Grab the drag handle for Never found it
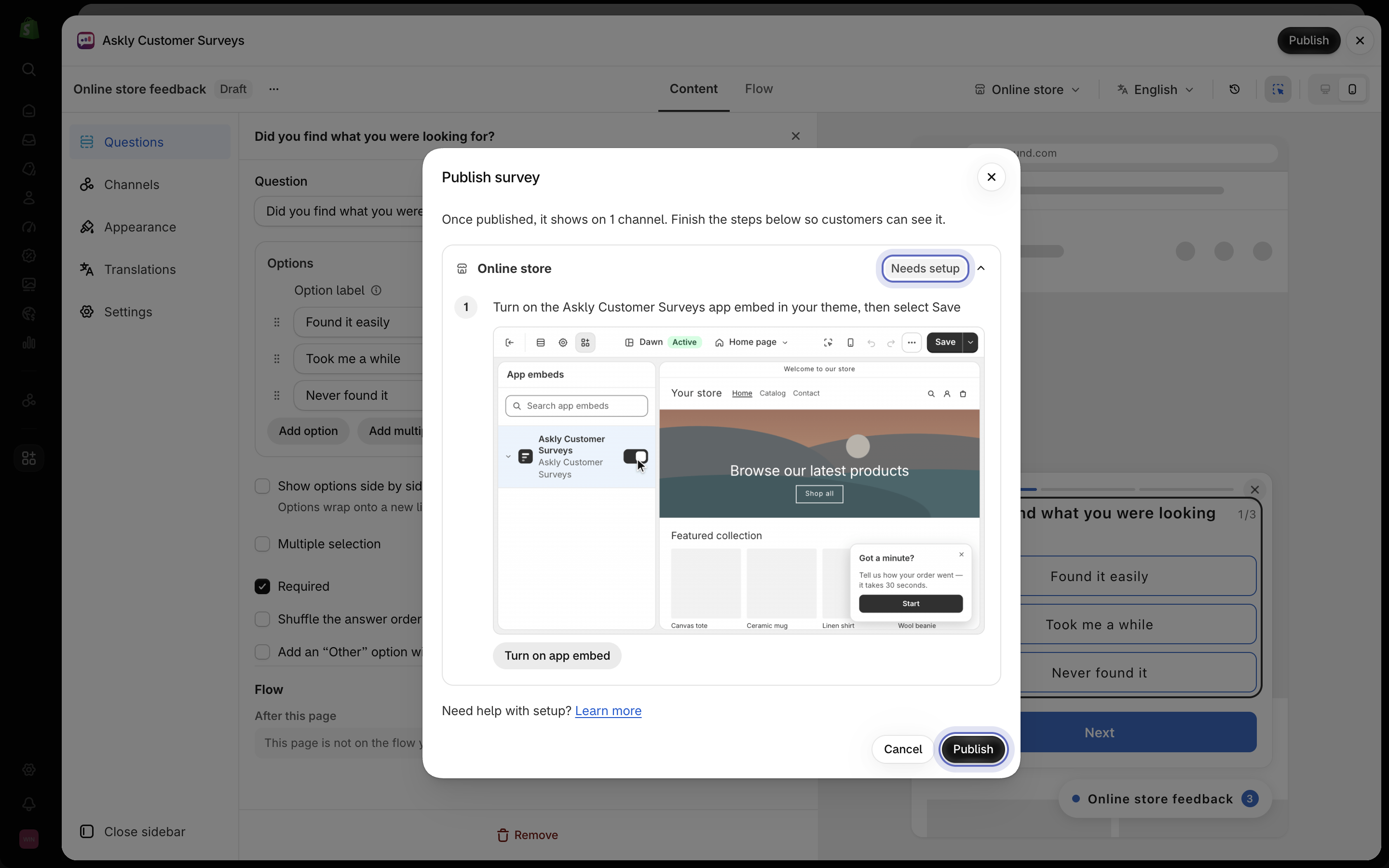1389x868 pixels. pos(277,395)
